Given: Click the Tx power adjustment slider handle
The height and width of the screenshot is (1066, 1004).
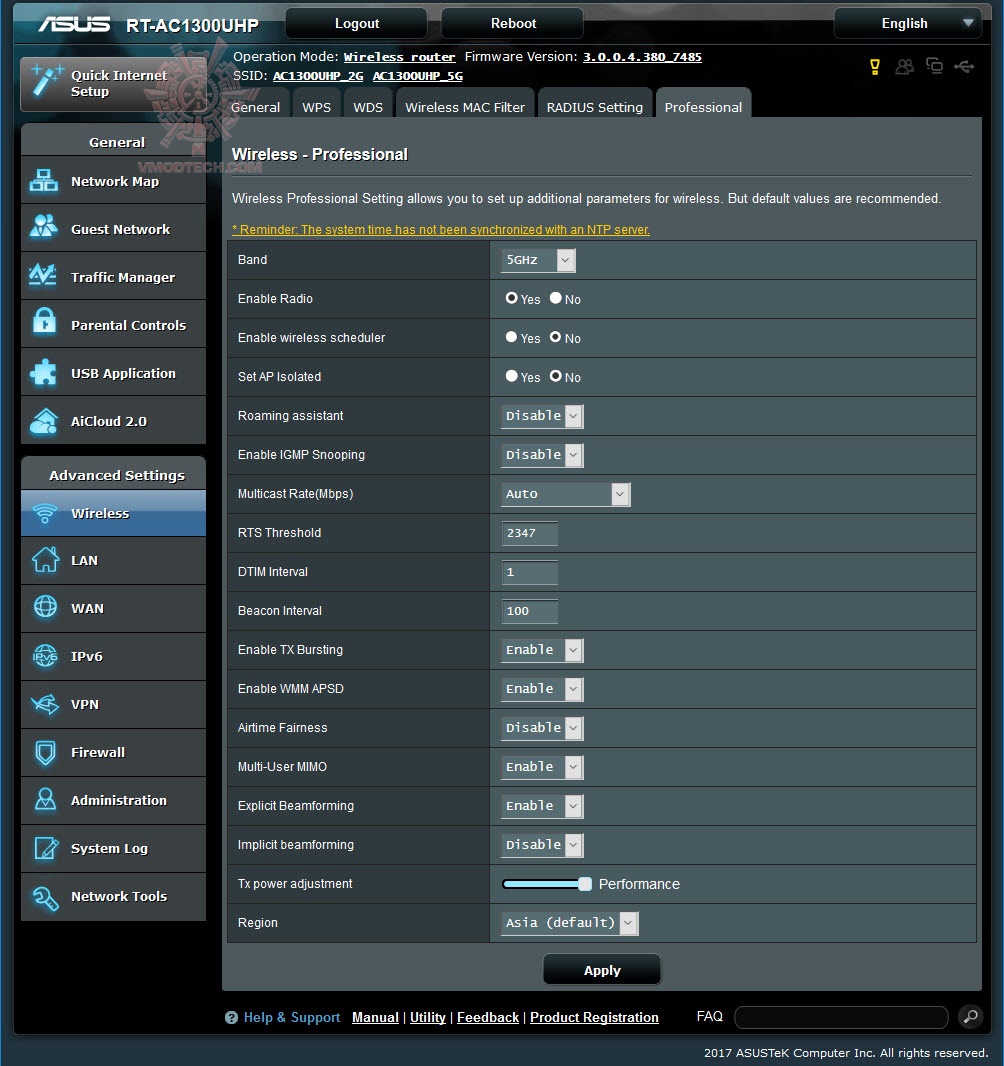Looking at the screenshot, I should tap(585, 884).
